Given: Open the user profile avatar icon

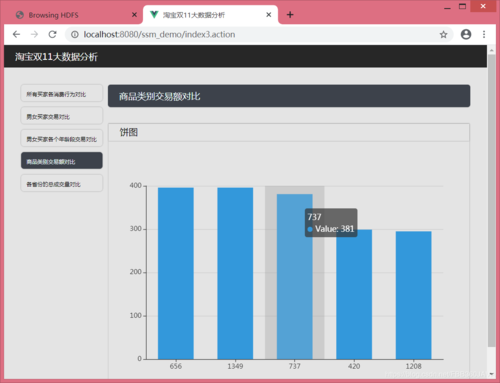Looking at the screenshot, I should pos(466,34).
